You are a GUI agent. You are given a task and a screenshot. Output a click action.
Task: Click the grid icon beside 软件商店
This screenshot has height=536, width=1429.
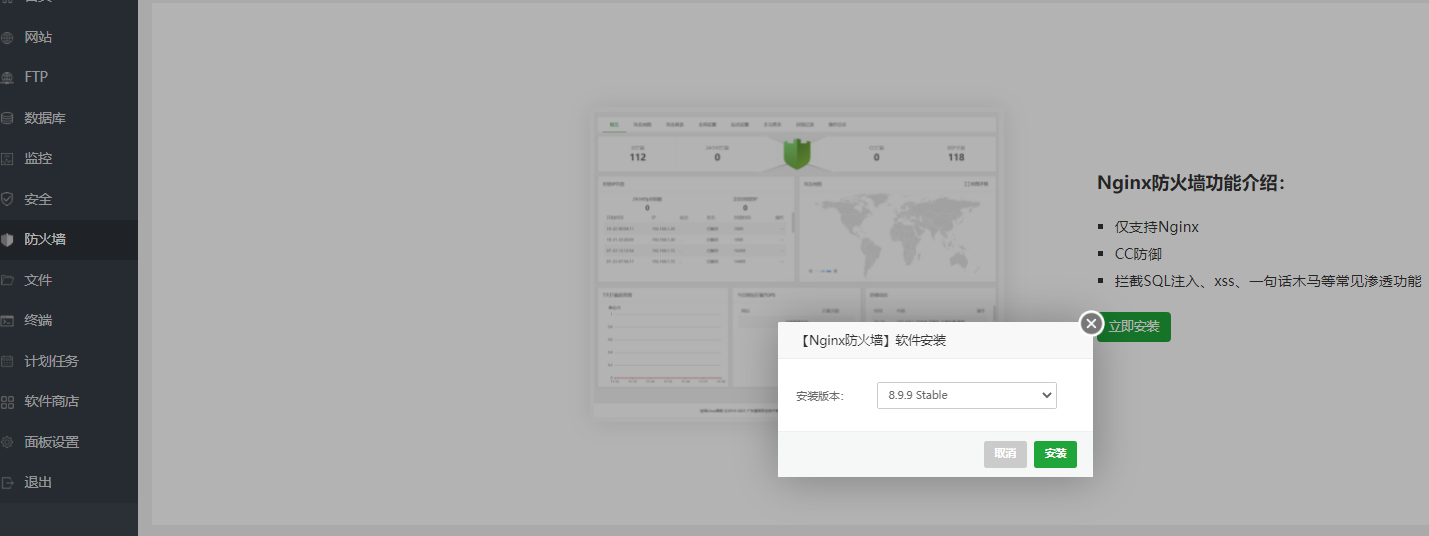coord(7,401)
